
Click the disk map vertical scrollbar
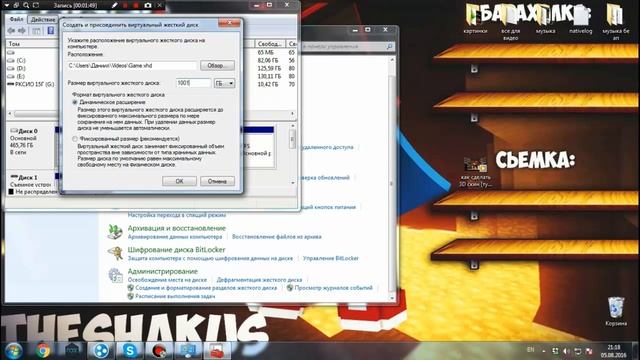[292, 154]
